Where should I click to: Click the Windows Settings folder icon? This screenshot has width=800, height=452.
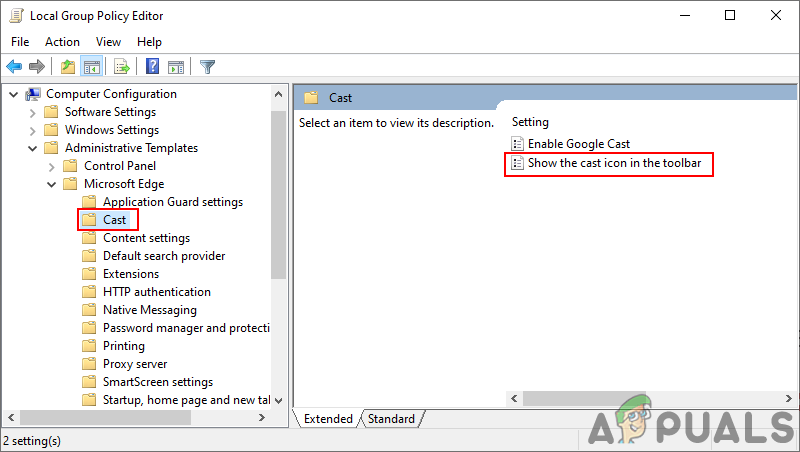(x=51, y=130)
